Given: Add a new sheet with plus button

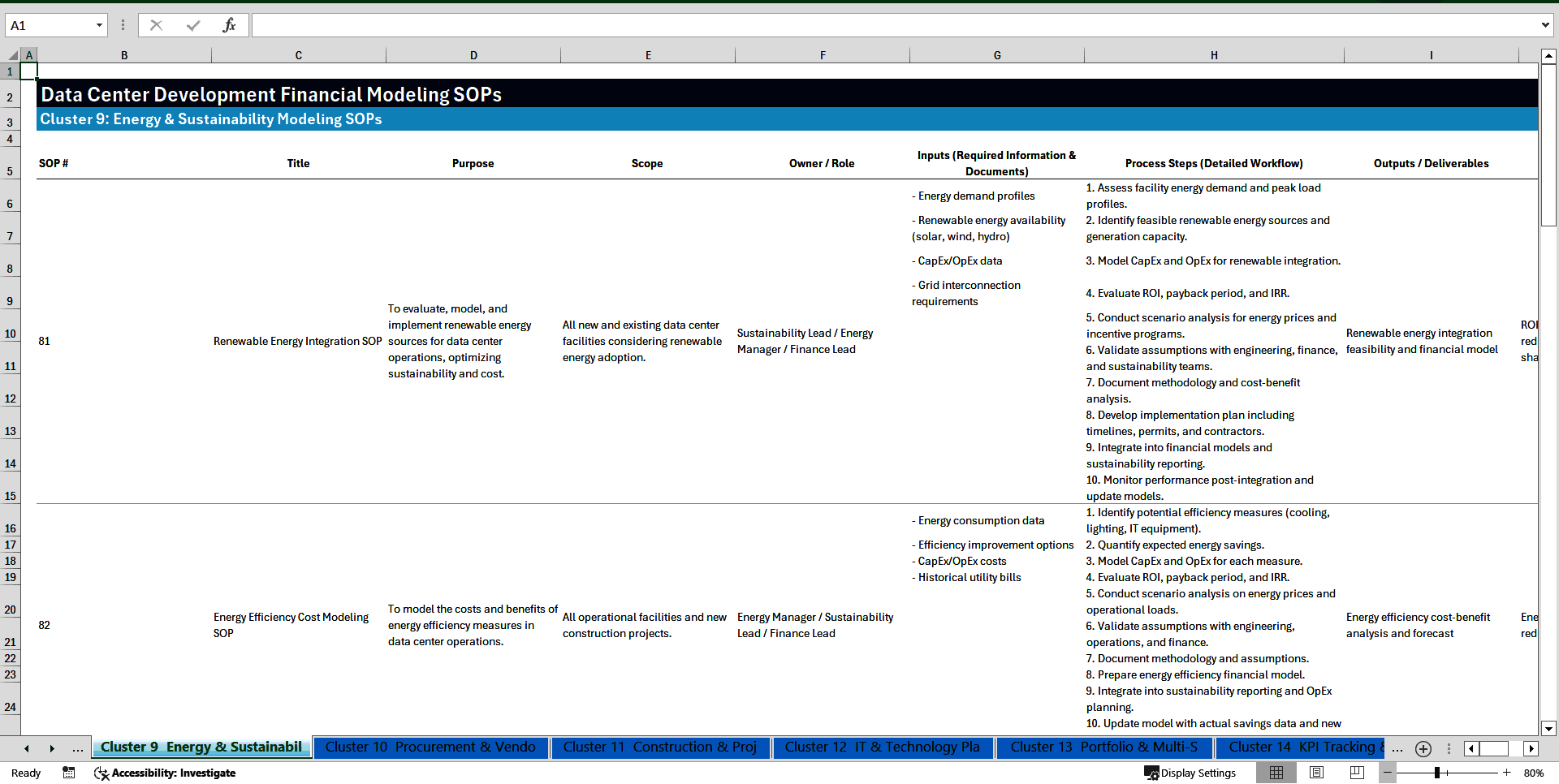Looking at the screenshot, I should (x=1423, y=748).
